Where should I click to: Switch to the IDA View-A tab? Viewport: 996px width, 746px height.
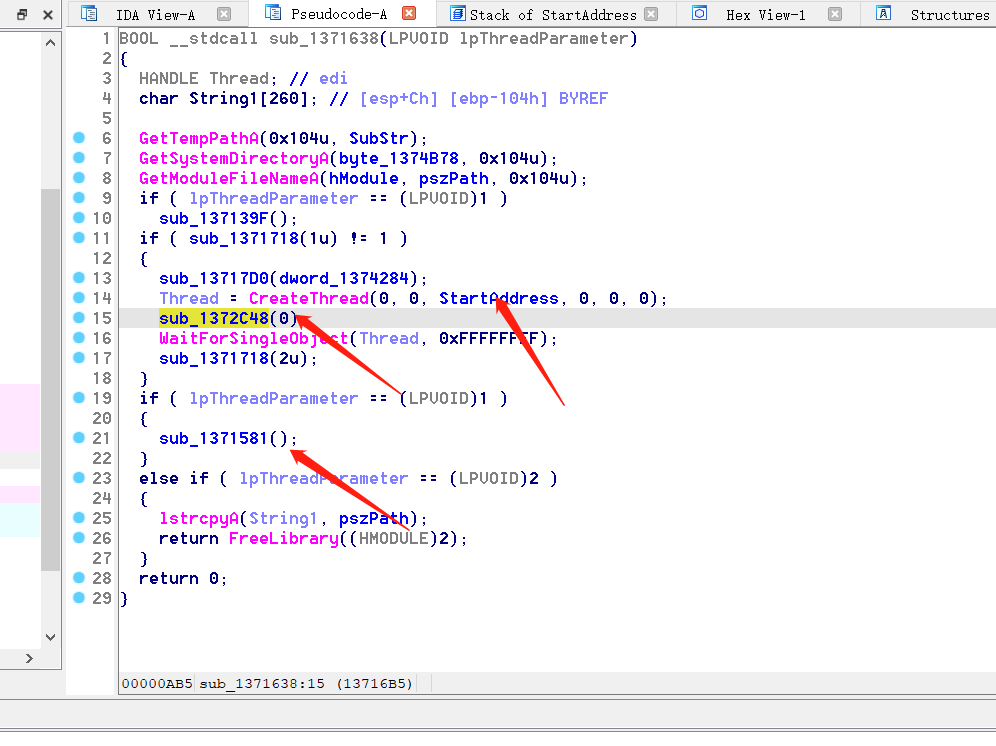(x=155, y=15)
